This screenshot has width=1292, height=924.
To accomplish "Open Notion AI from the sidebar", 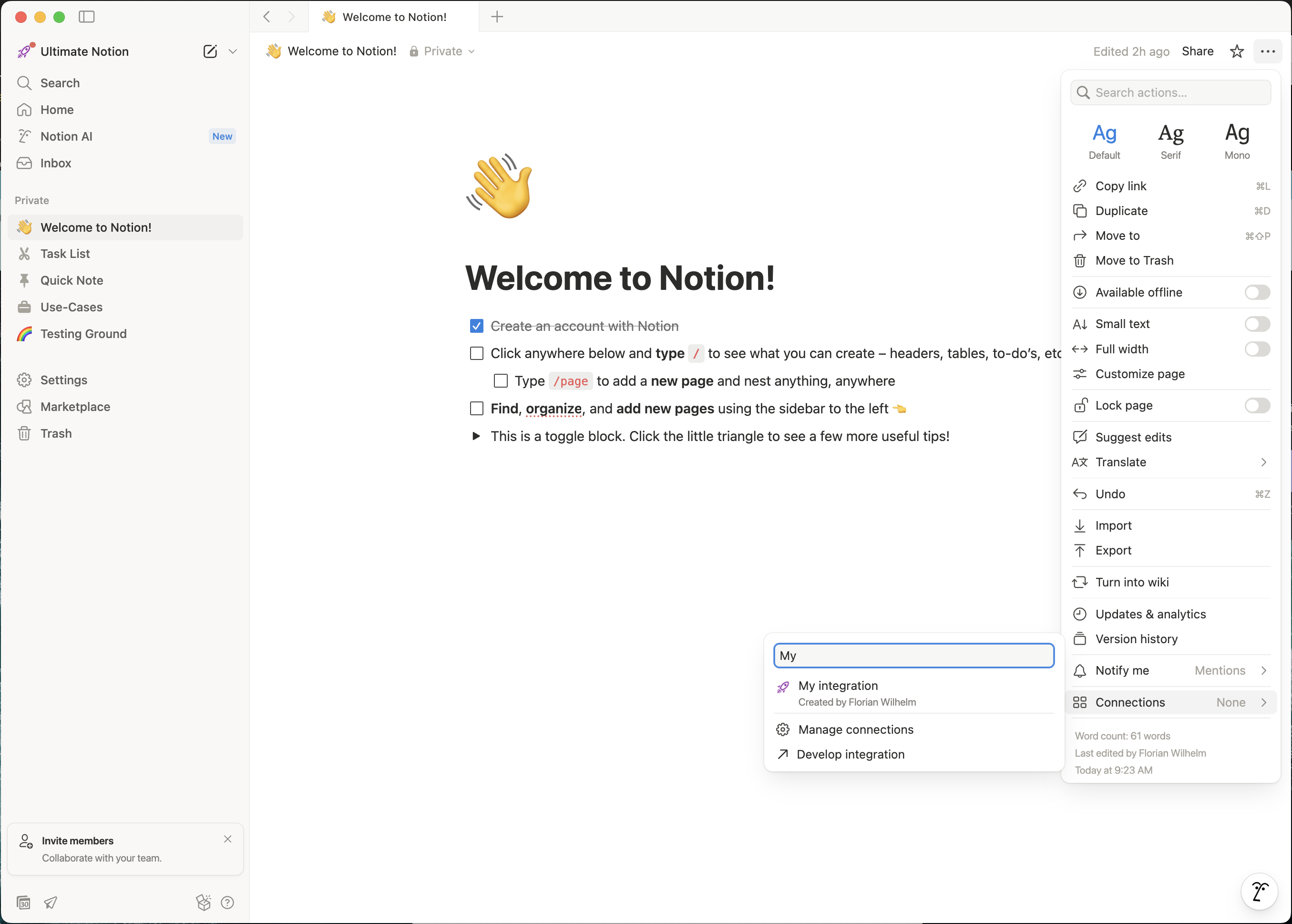I will pos(125,136).
